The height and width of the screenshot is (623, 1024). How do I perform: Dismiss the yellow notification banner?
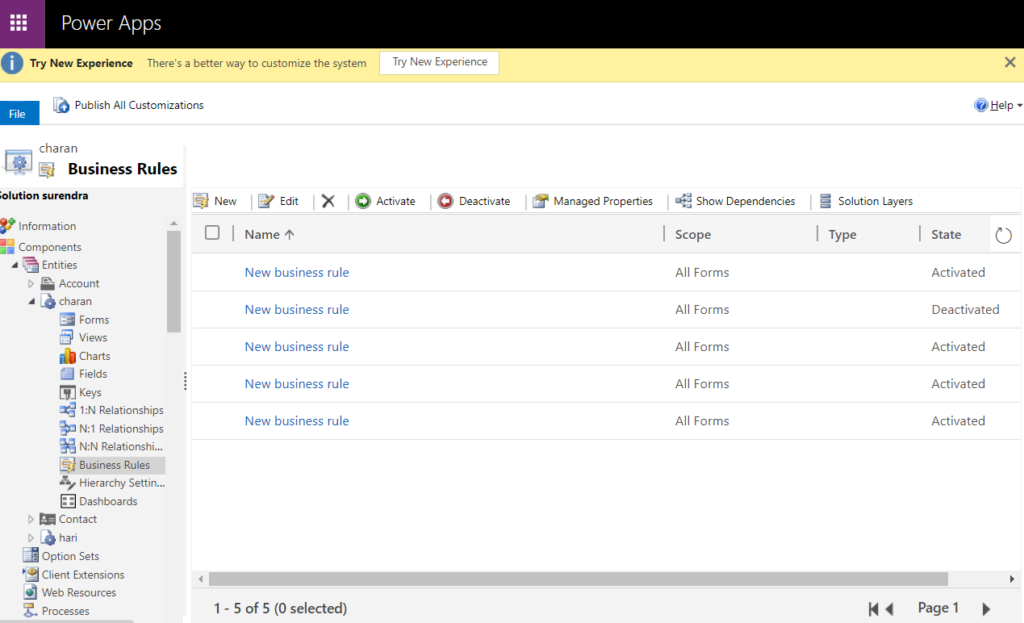tap(1010, 62)
